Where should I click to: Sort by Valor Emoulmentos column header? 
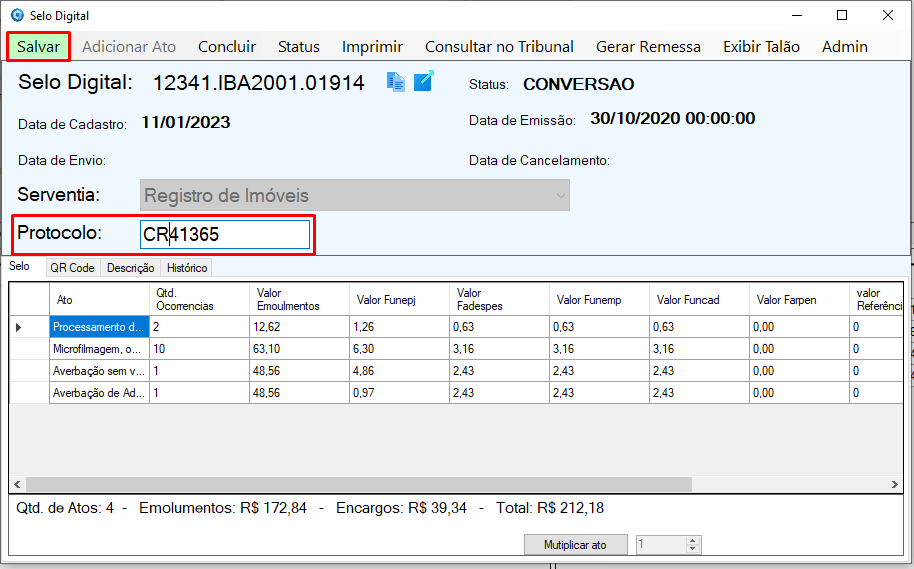299,300
